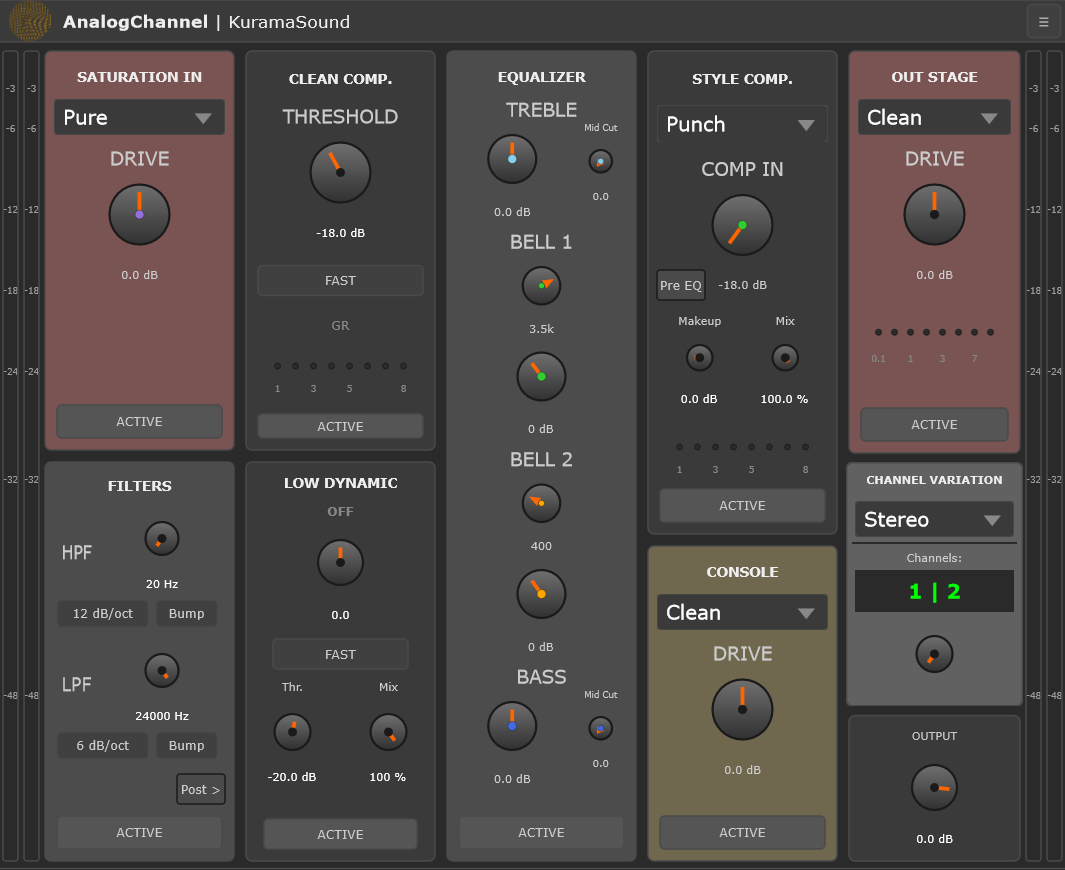This screenshot has width=1065, height=870.
Task: Adjust the Bell 1 frequency knob
Action: point(541,287)
